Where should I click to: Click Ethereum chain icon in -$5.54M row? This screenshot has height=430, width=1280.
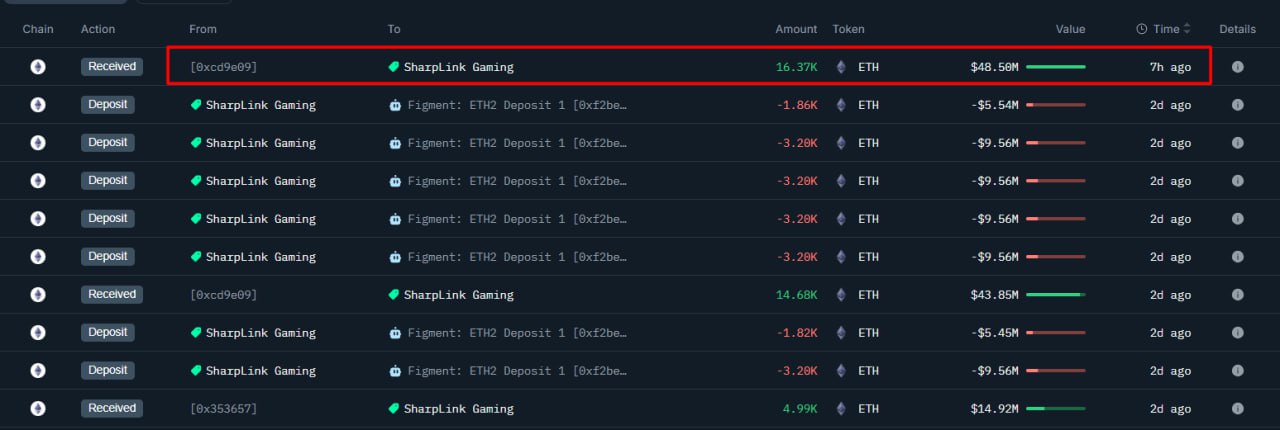pos(38,105)
